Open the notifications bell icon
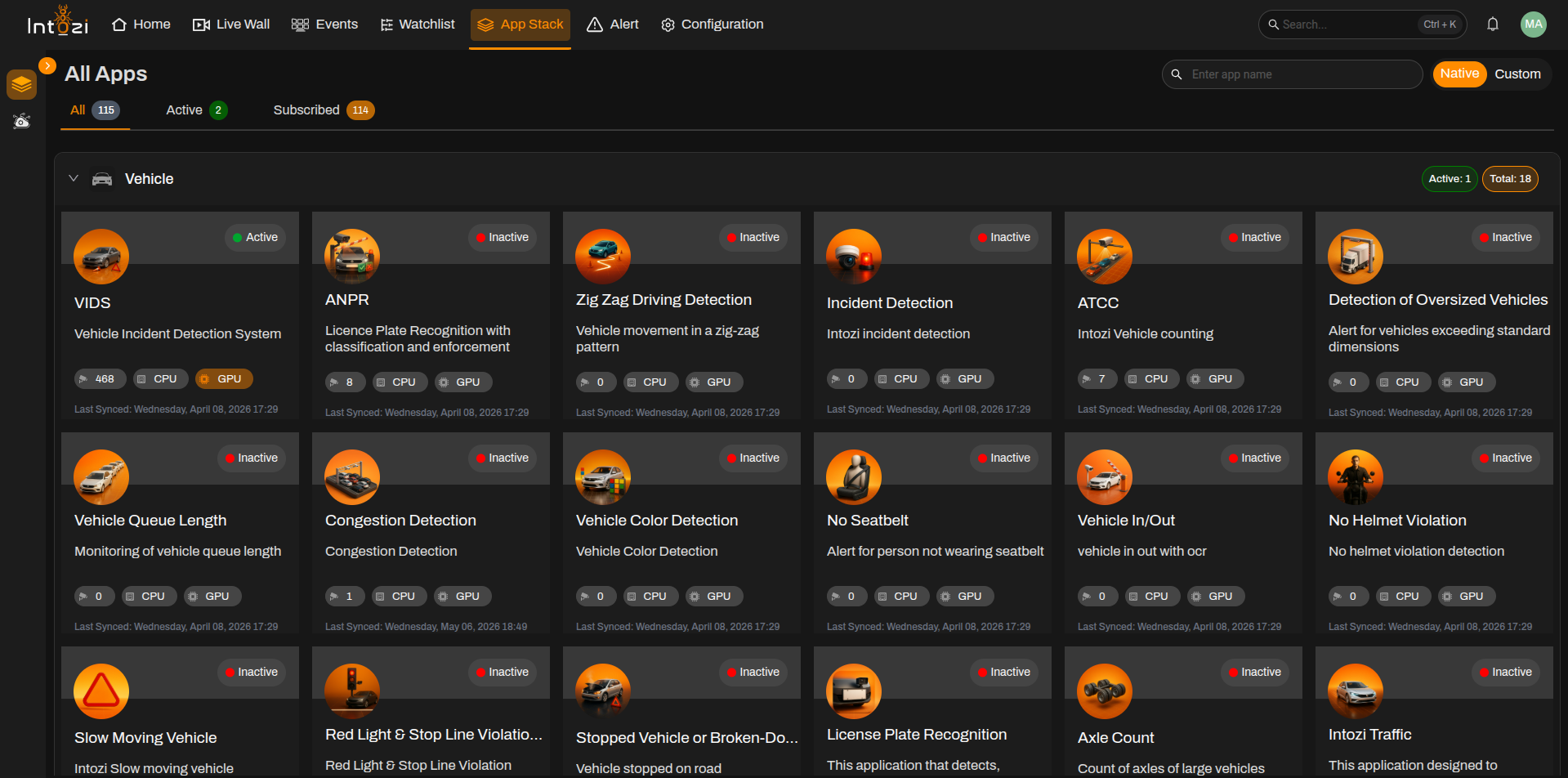Viewport: 1568px width, 778px height. 1492,25
